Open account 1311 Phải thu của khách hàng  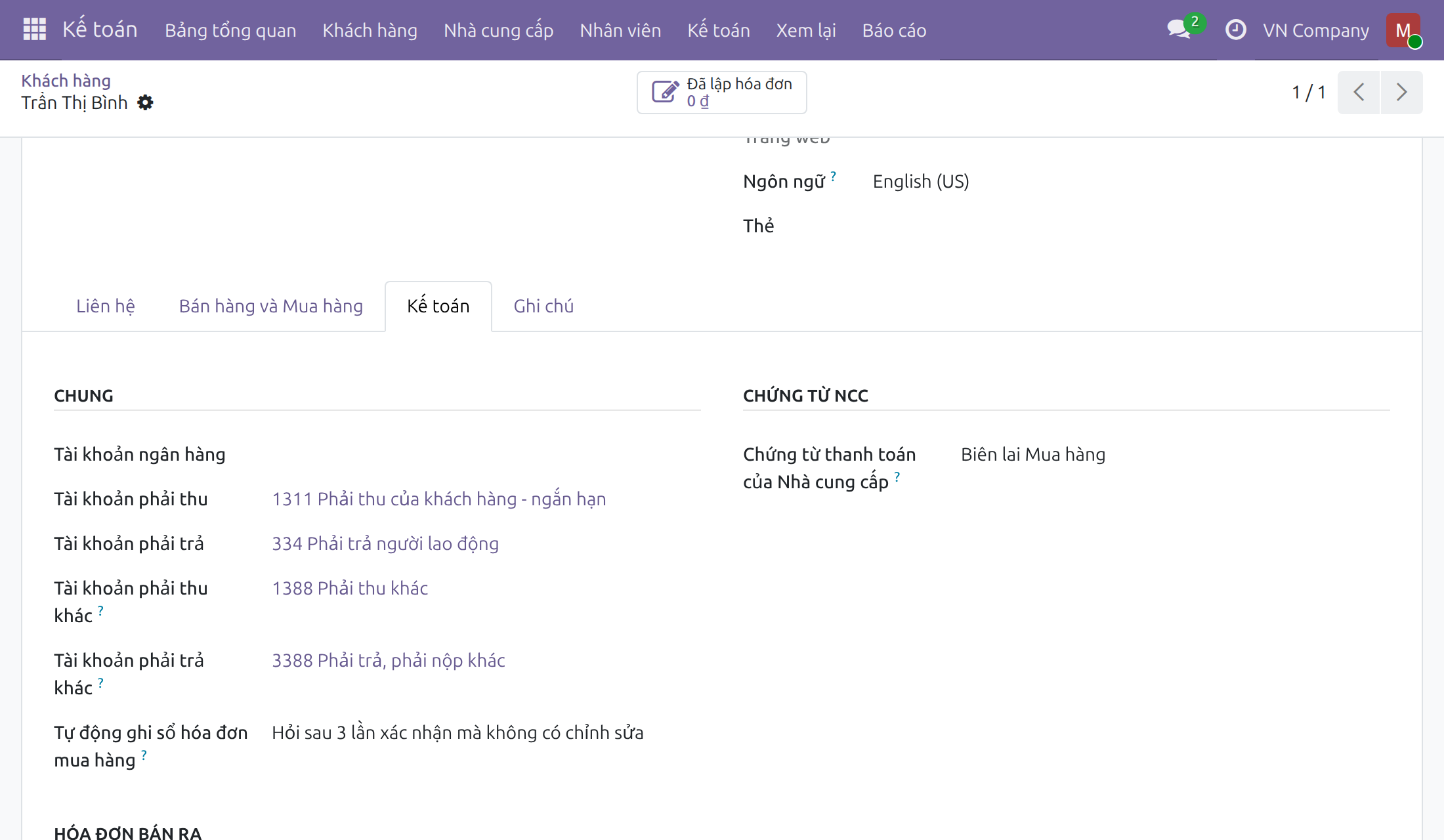[438, 499]
